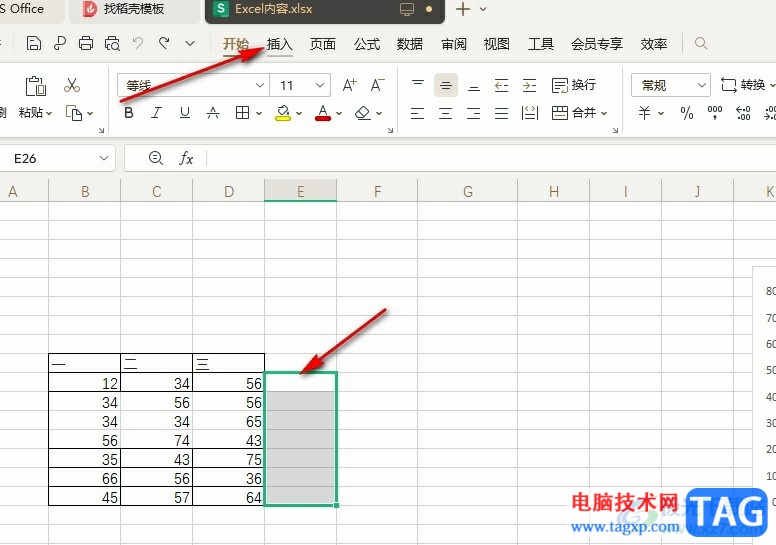Click the fx insert function icon
The width and height of the screenshot is (776, 545).
(186, 158)
